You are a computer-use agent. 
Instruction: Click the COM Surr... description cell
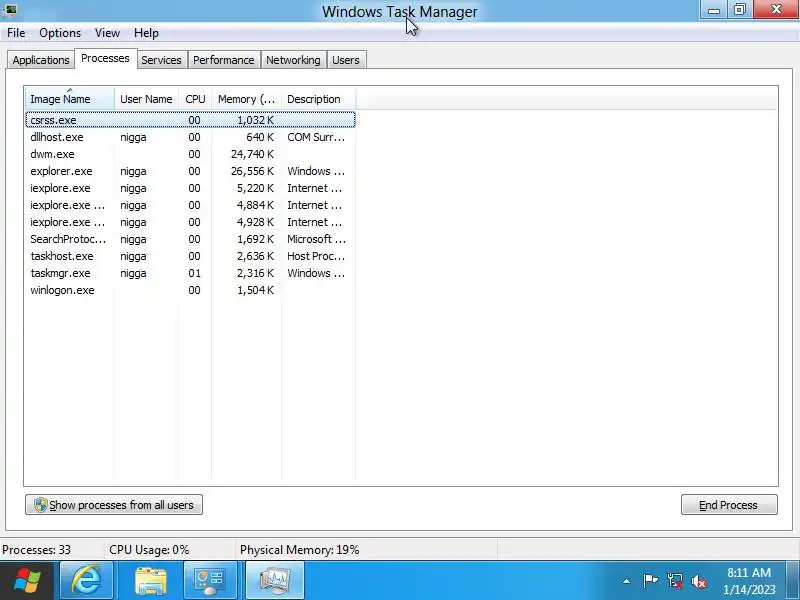click(316, 137)
